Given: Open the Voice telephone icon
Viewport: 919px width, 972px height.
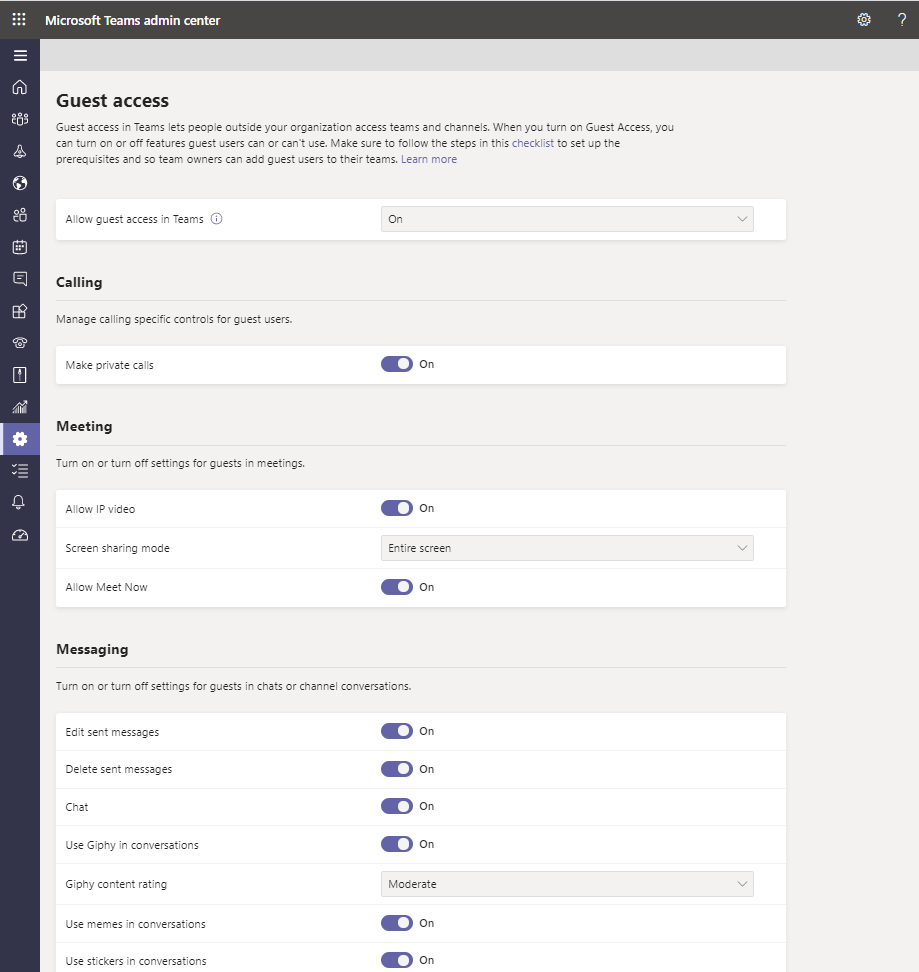Looking at the screenshot, I should click(x=20, y=343).
